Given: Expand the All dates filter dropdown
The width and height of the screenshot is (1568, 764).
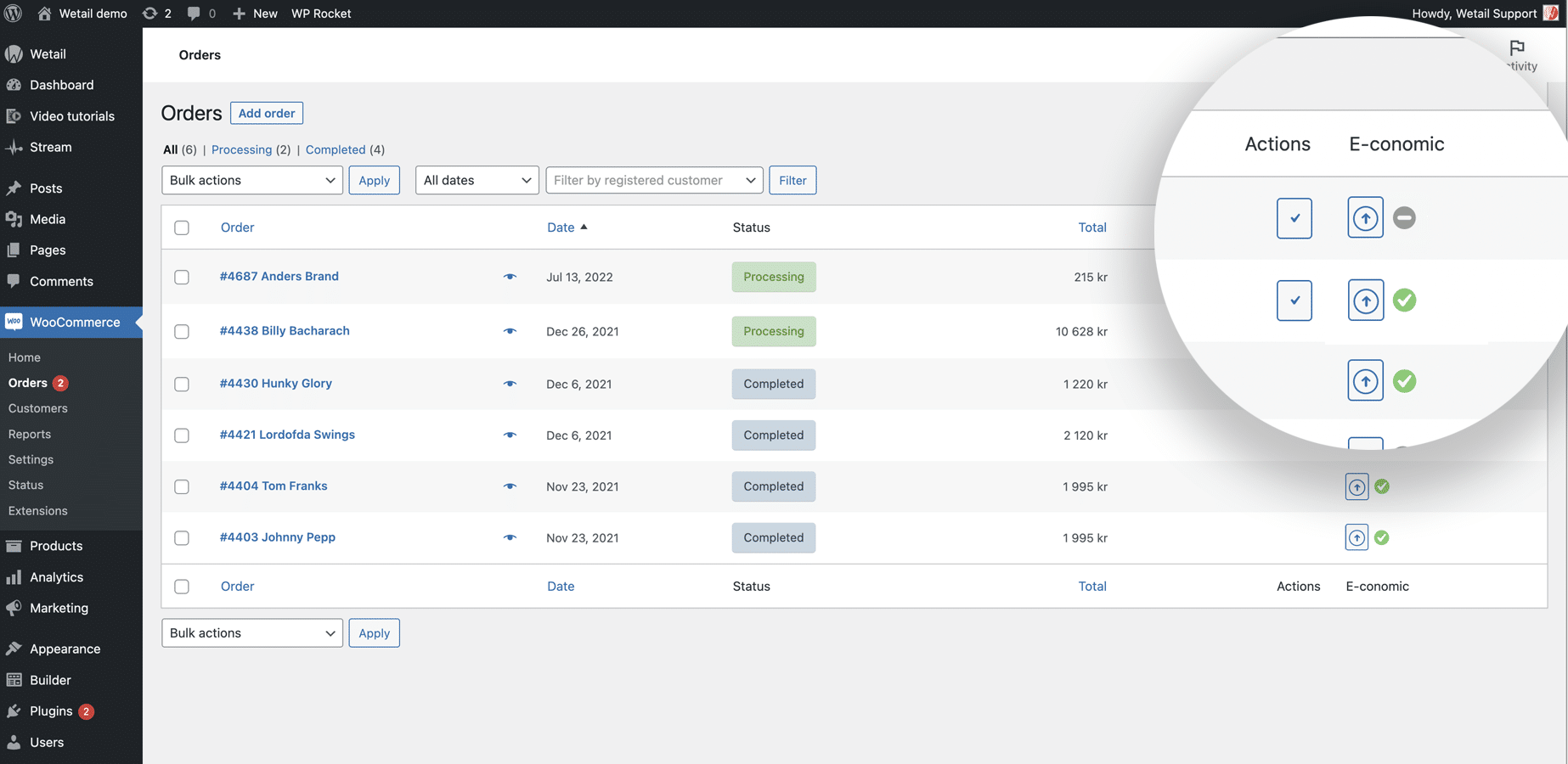Looking at the screenshot, I should click(x=477, y=180).
